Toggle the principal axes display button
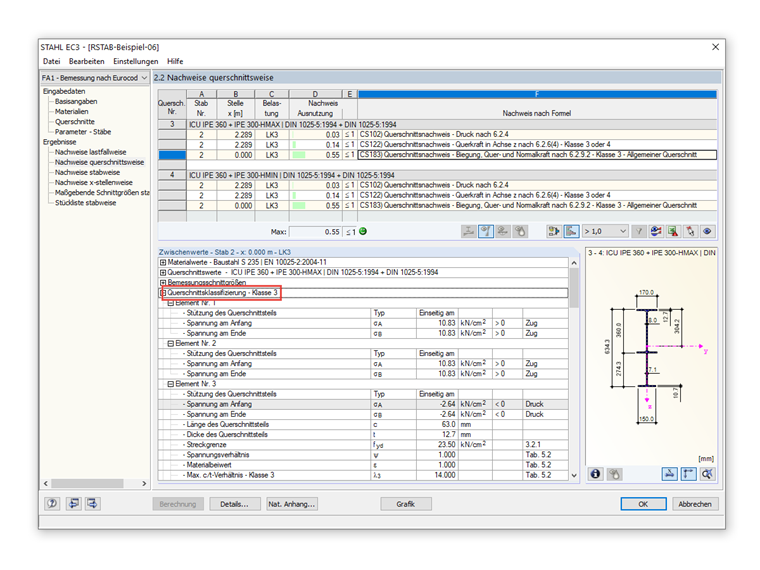760x570 pixels. [689, 474]
